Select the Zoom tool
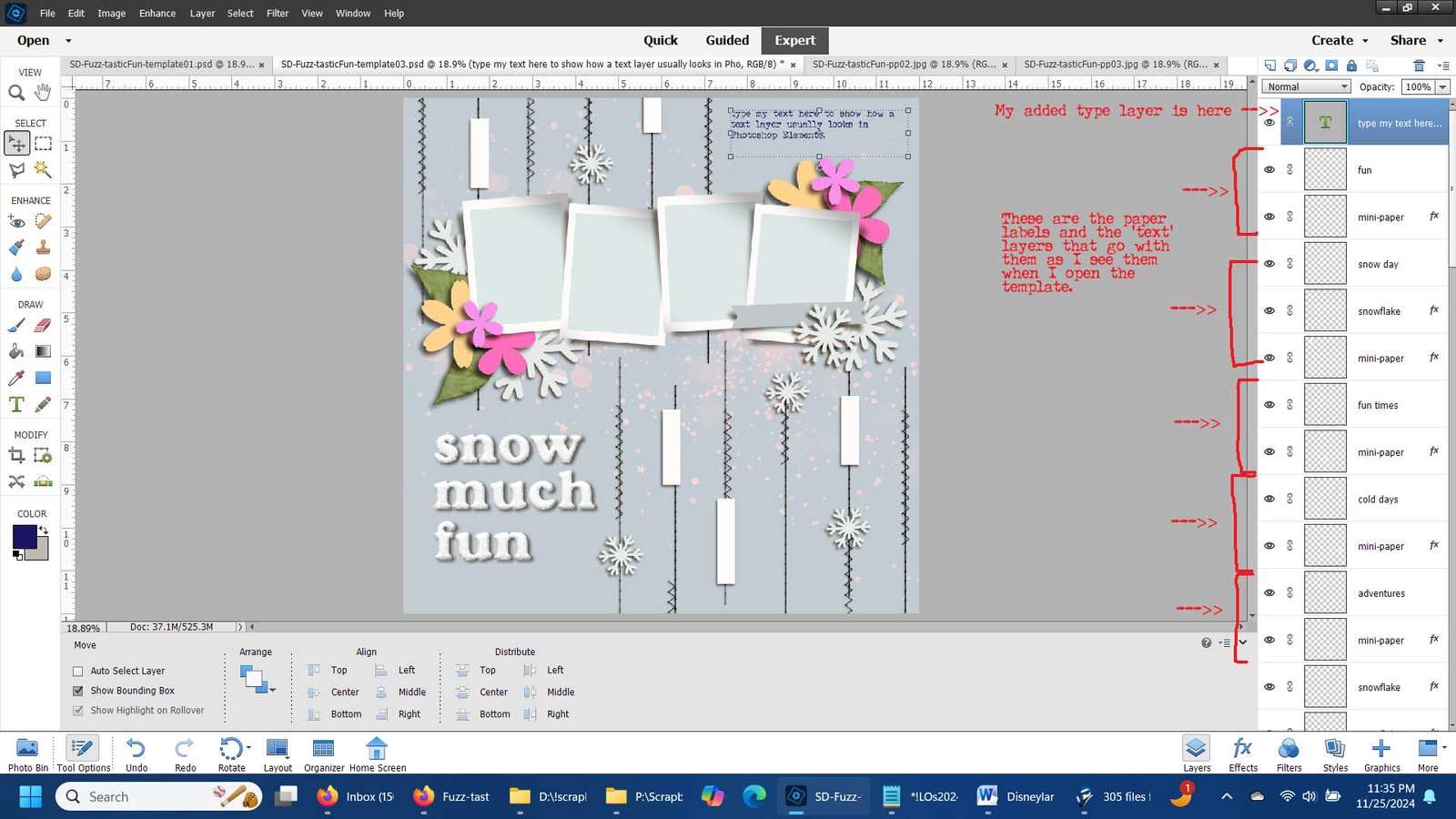 point(15,92)
